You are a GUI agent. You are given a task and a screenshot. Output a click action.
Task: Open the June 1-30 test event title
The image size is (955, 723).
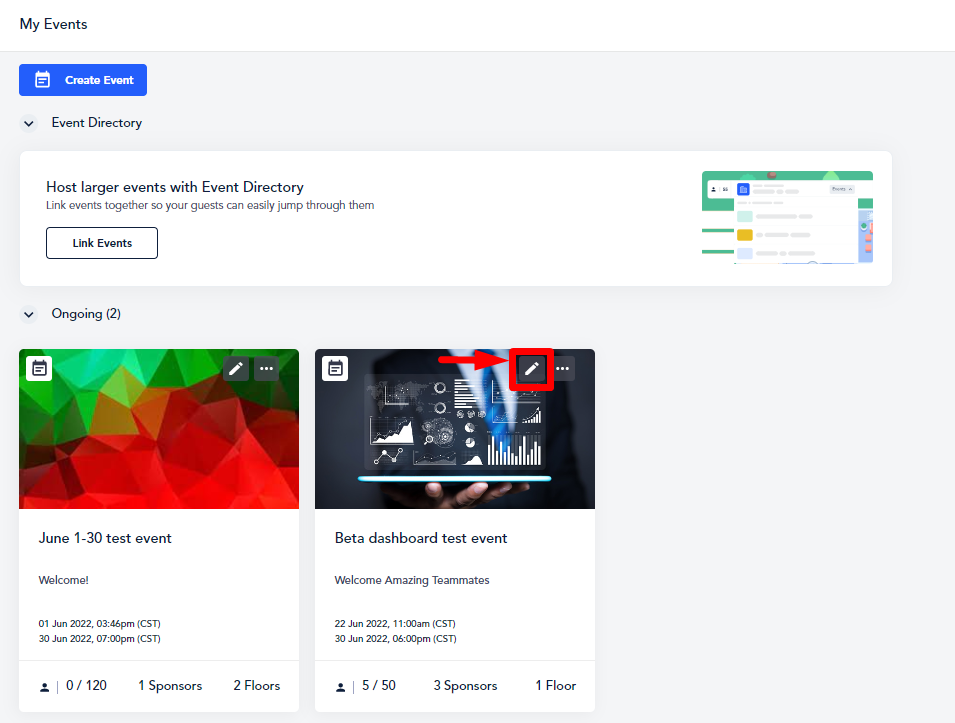click(105, 538)
